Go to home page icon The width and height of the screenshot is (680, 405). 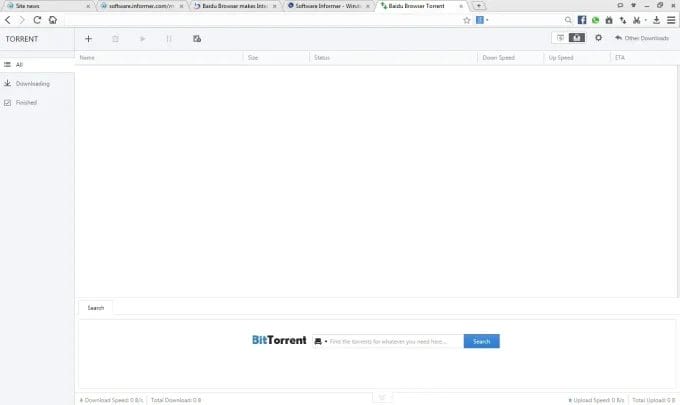point(52,19)
